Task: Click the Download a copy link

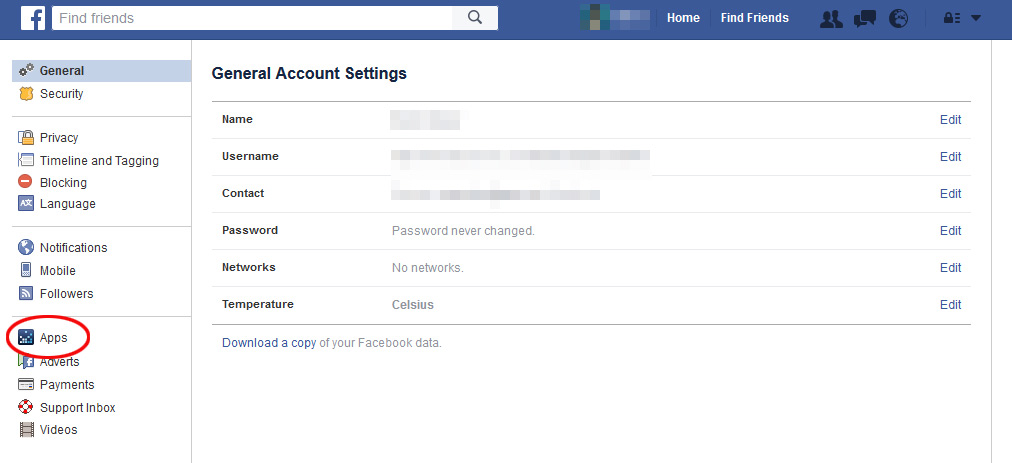Action: click(x=269, y=343)
